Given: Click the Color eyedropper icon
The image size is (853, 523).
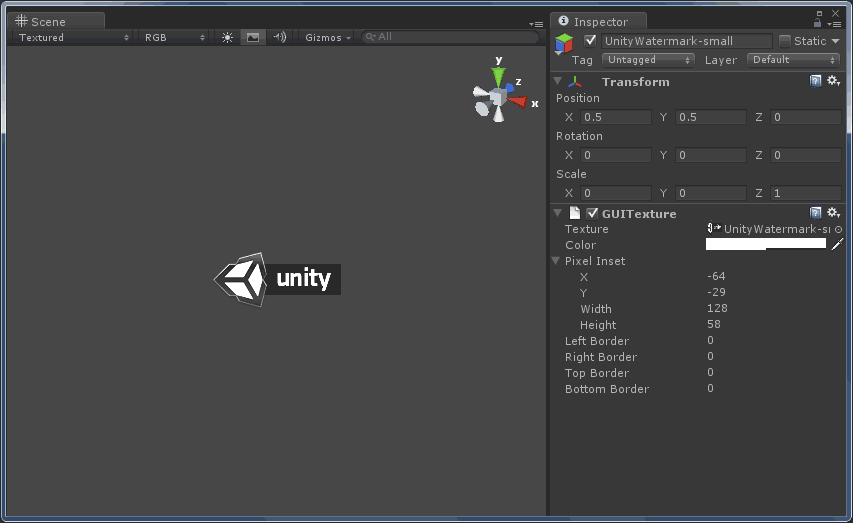Looking at the screenshot, I should 837,244.
